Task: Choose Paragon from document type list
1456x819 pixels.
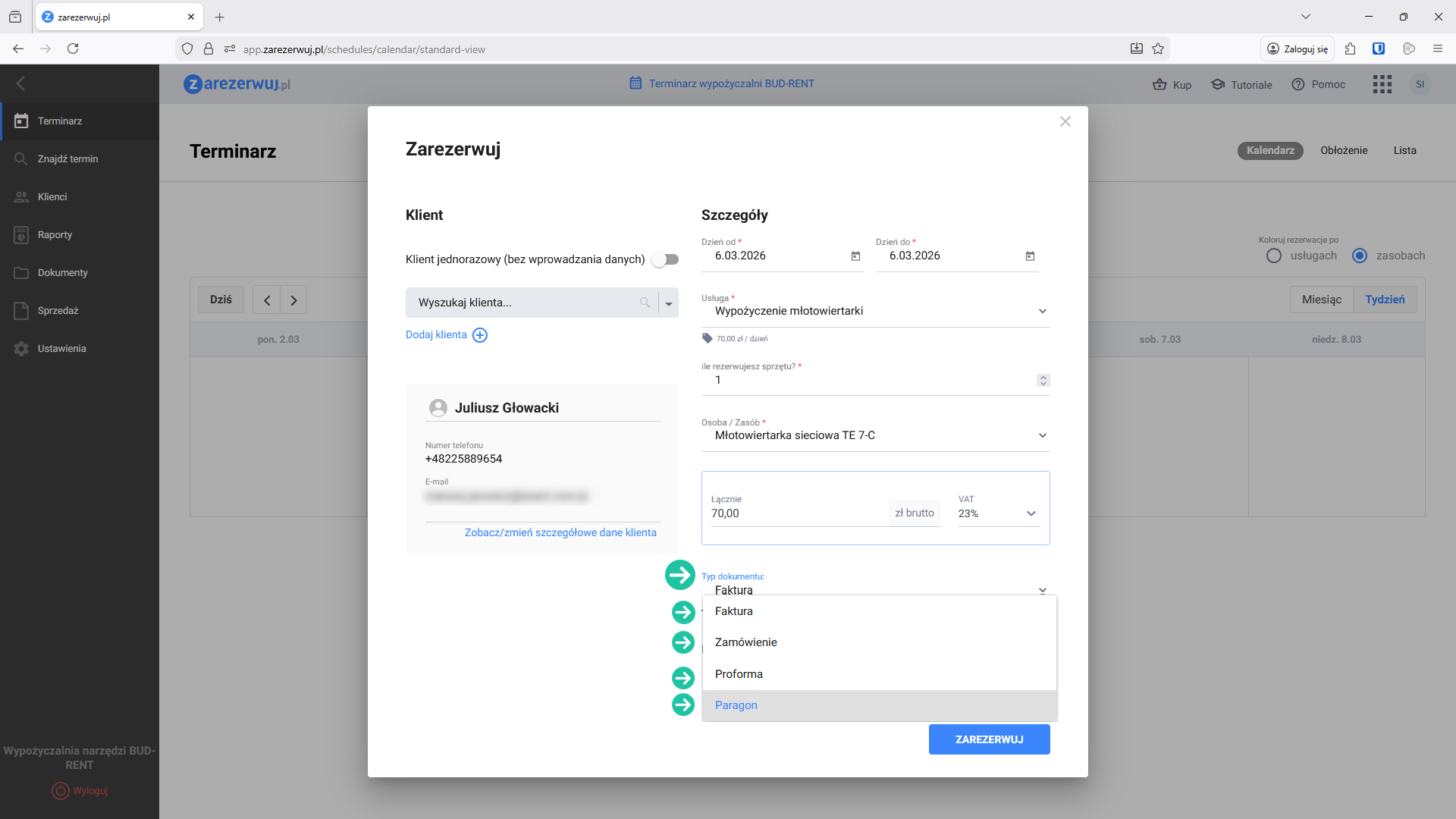Action: pos(736,705)
